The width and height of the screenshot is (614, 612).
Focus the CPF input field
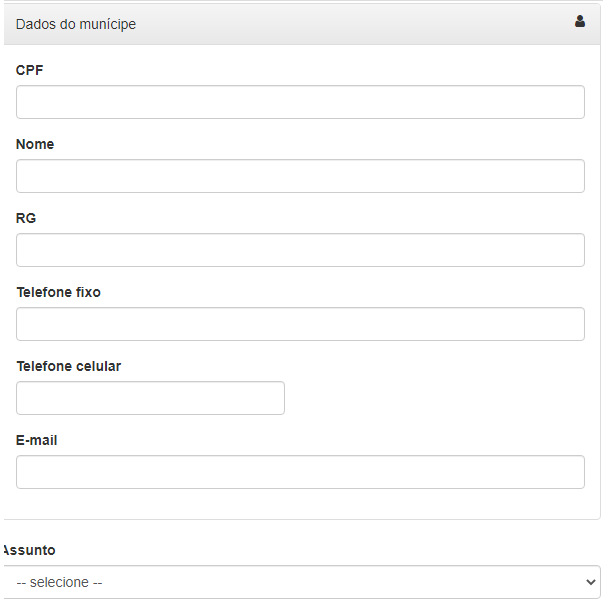click(x=300, y=102)
